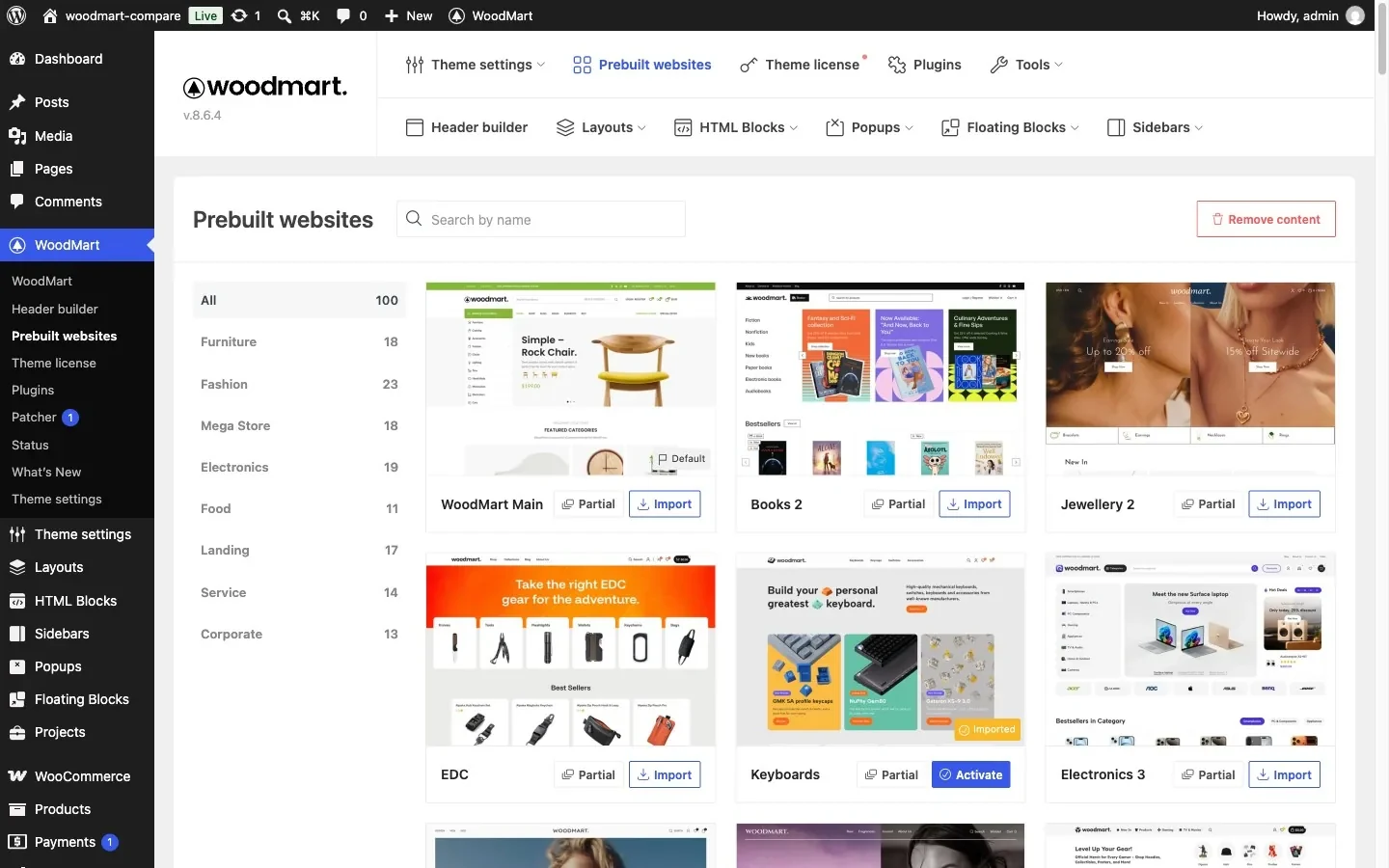Click the Theme license key icon
This screenshot has height=868, width=1389.
pos(749,65)
